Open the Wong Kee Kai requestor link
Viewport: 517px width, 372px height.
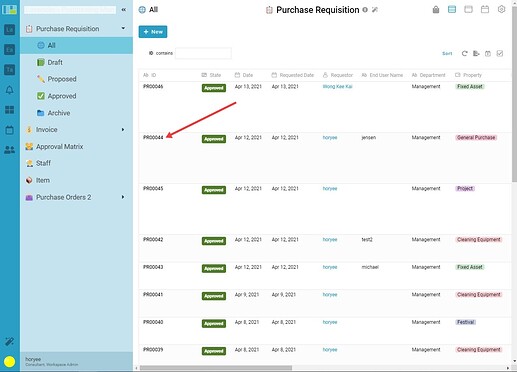[x=337, y=87]
